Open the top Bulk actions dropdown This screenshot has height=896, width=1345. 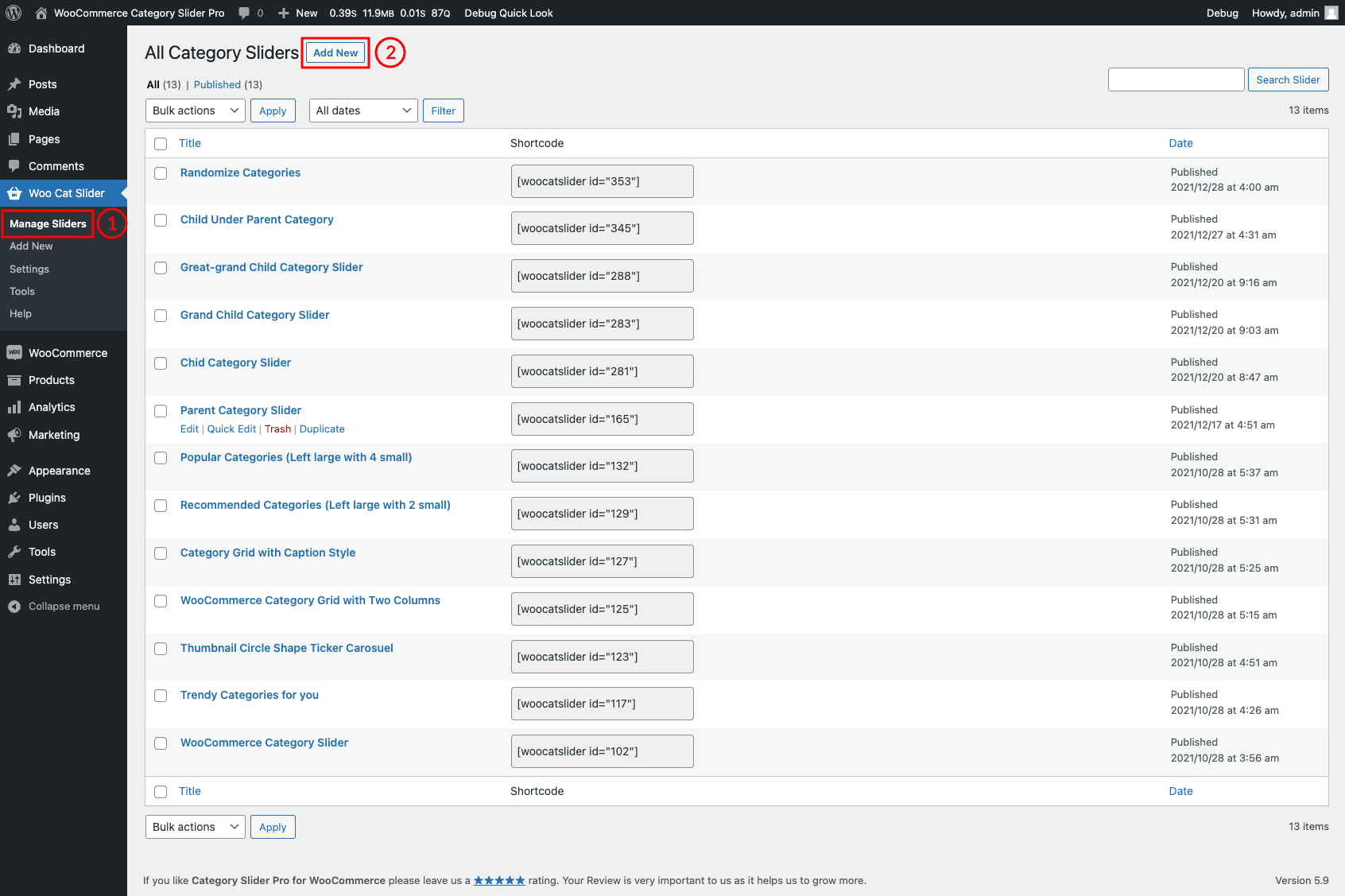195,111
